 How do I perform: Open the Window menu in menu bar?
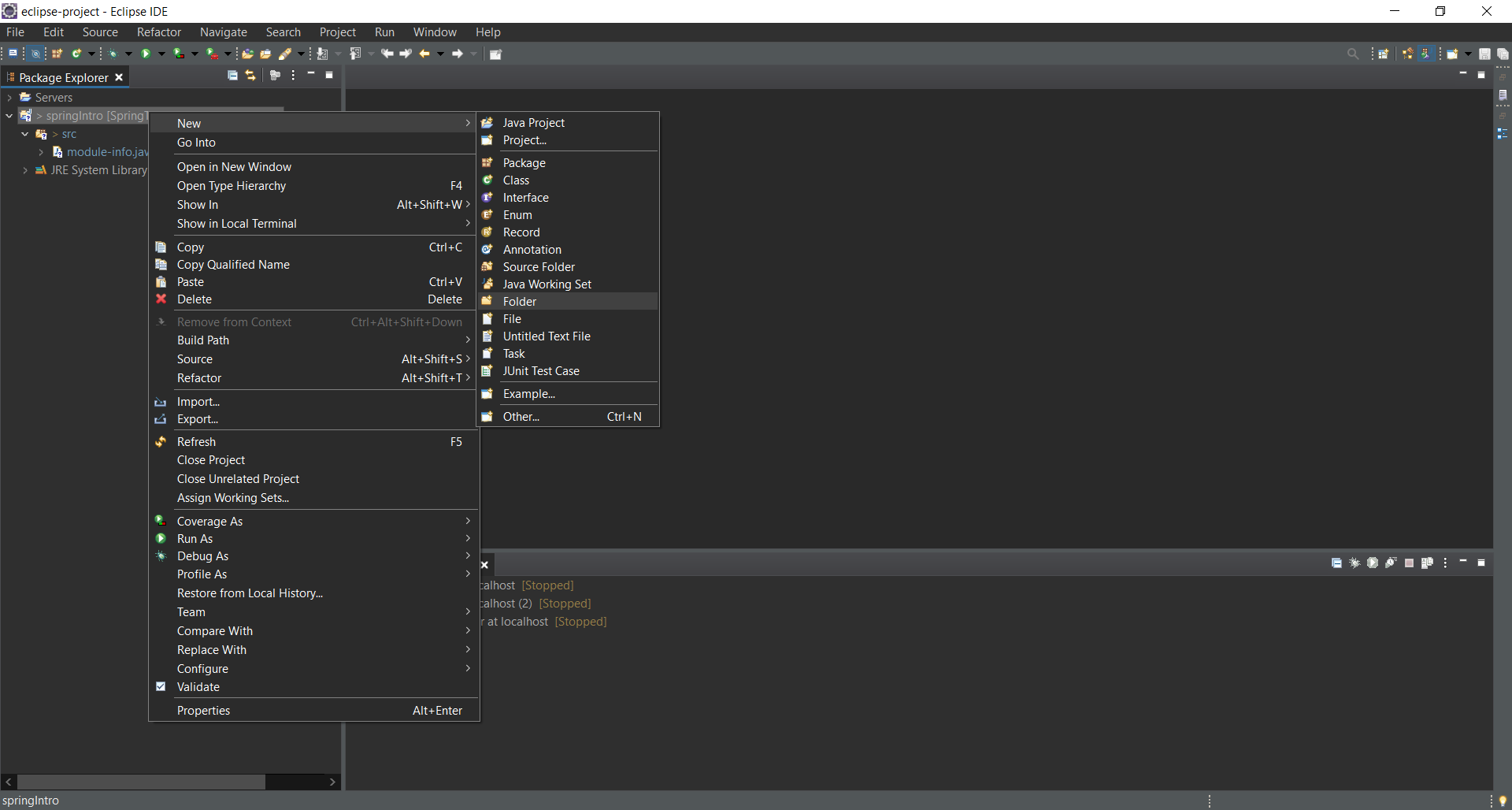click(x=435, y=32)
